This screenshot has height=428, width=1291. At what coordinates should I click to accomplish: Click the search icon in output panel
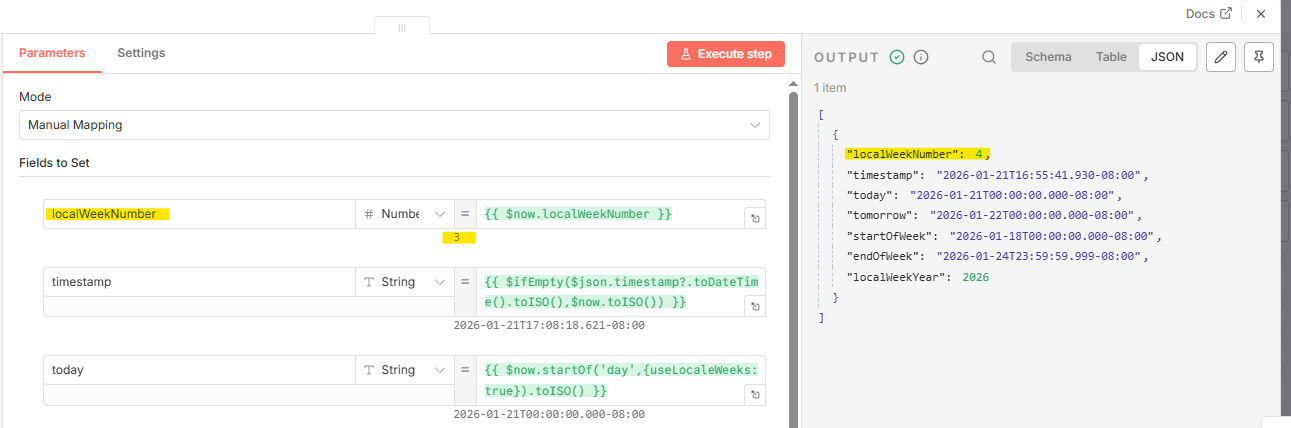point(989,57)
